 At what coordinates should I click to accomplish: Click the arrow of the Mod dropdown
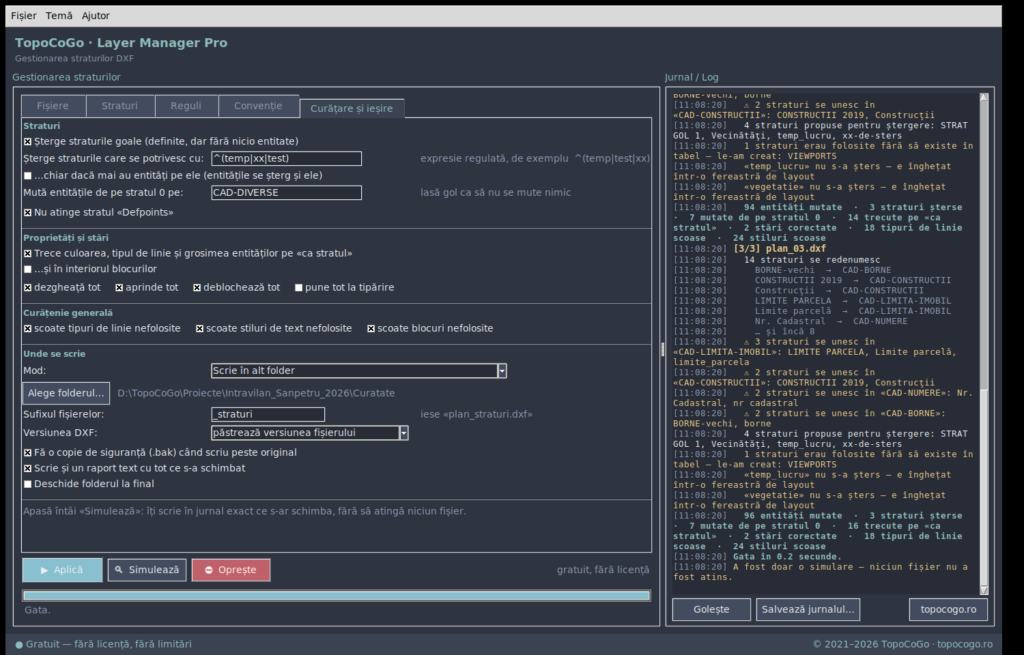pos(502,371)
